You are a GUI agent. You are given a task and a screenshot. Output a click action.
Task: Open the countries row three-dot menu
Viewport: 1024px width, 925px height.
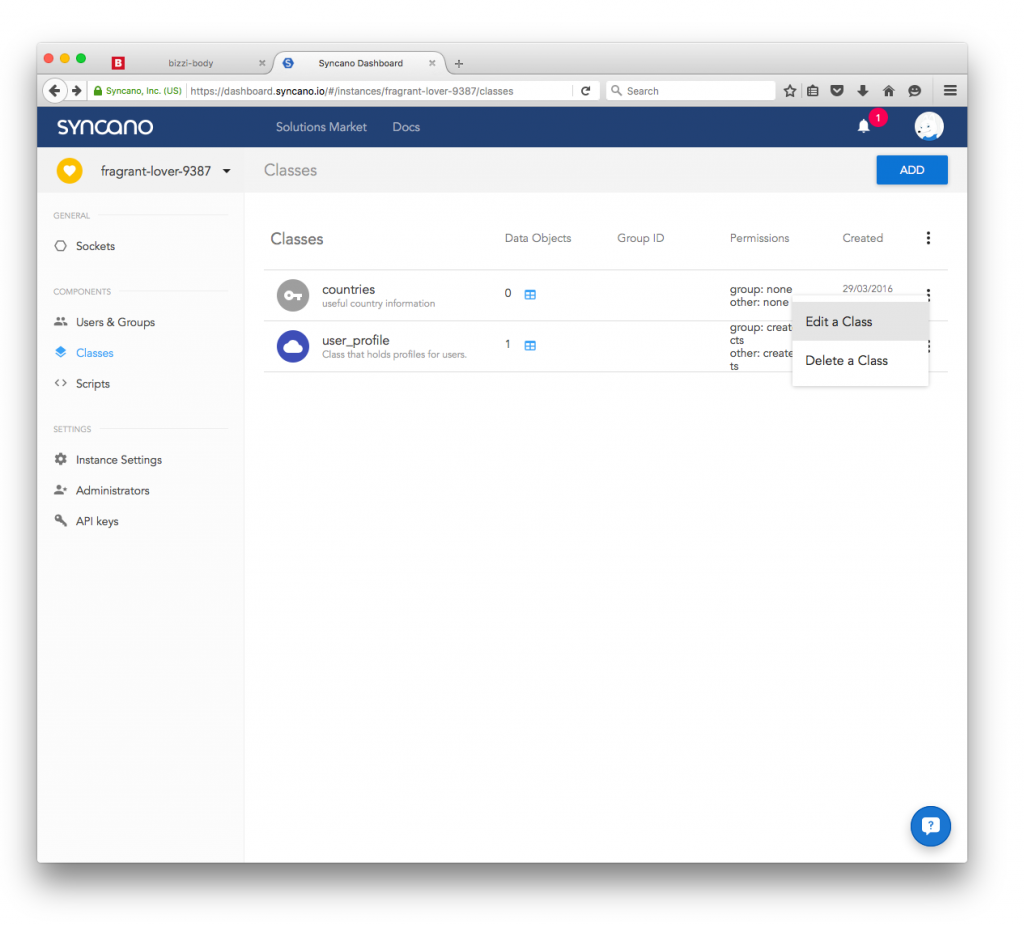tap(928, 294)
